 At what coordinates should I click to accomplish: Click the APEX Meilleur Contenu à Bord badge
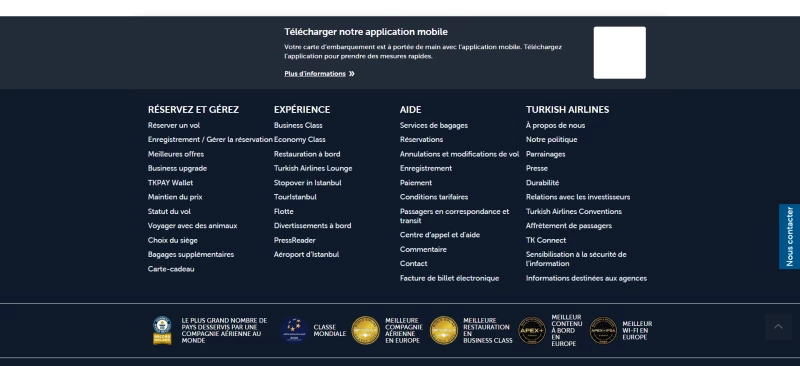click(x=532, y=330)
